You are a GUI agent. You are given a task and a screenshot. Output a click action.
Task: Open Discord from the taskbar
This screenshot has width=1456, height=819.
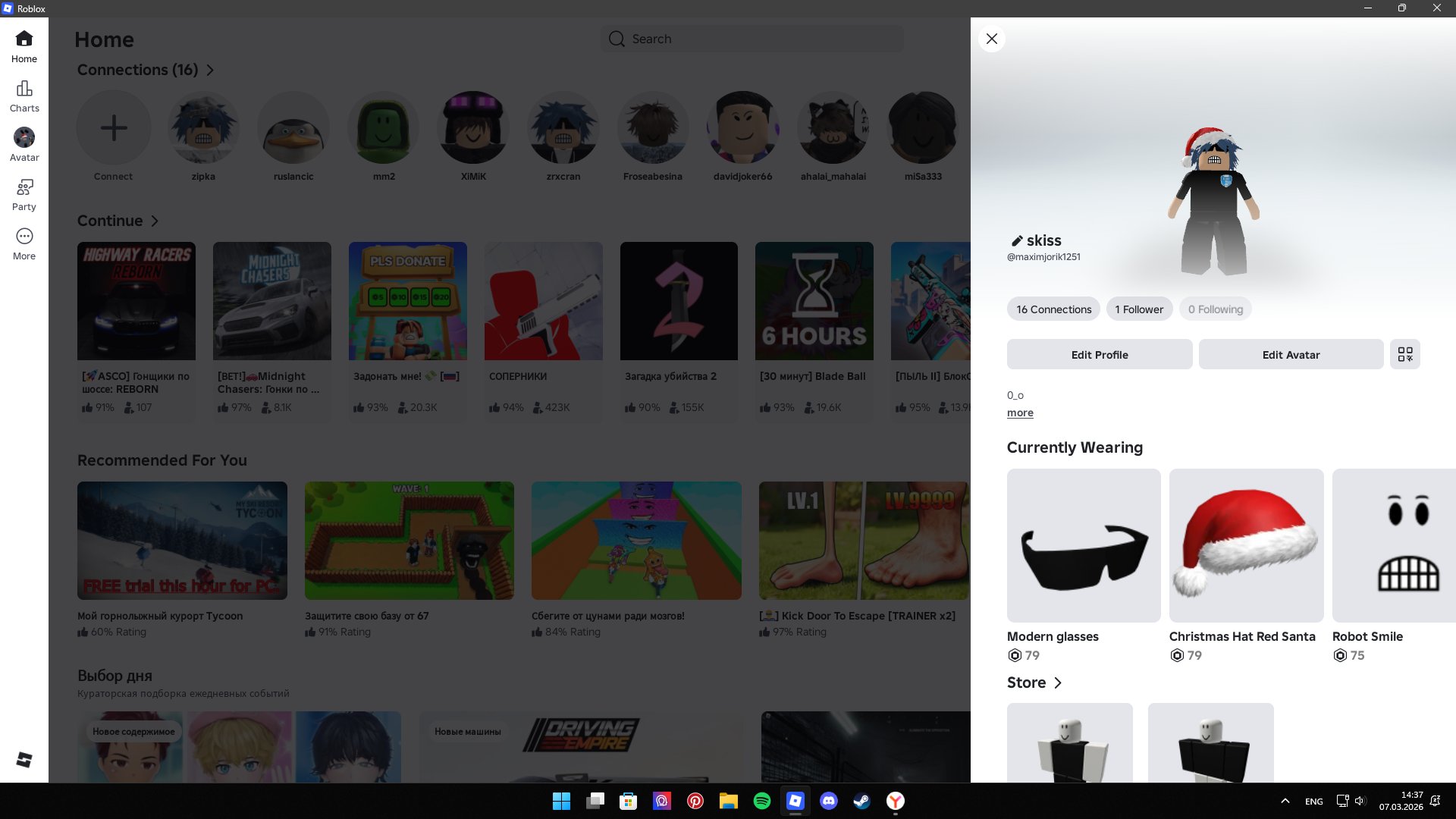(829, 801)
